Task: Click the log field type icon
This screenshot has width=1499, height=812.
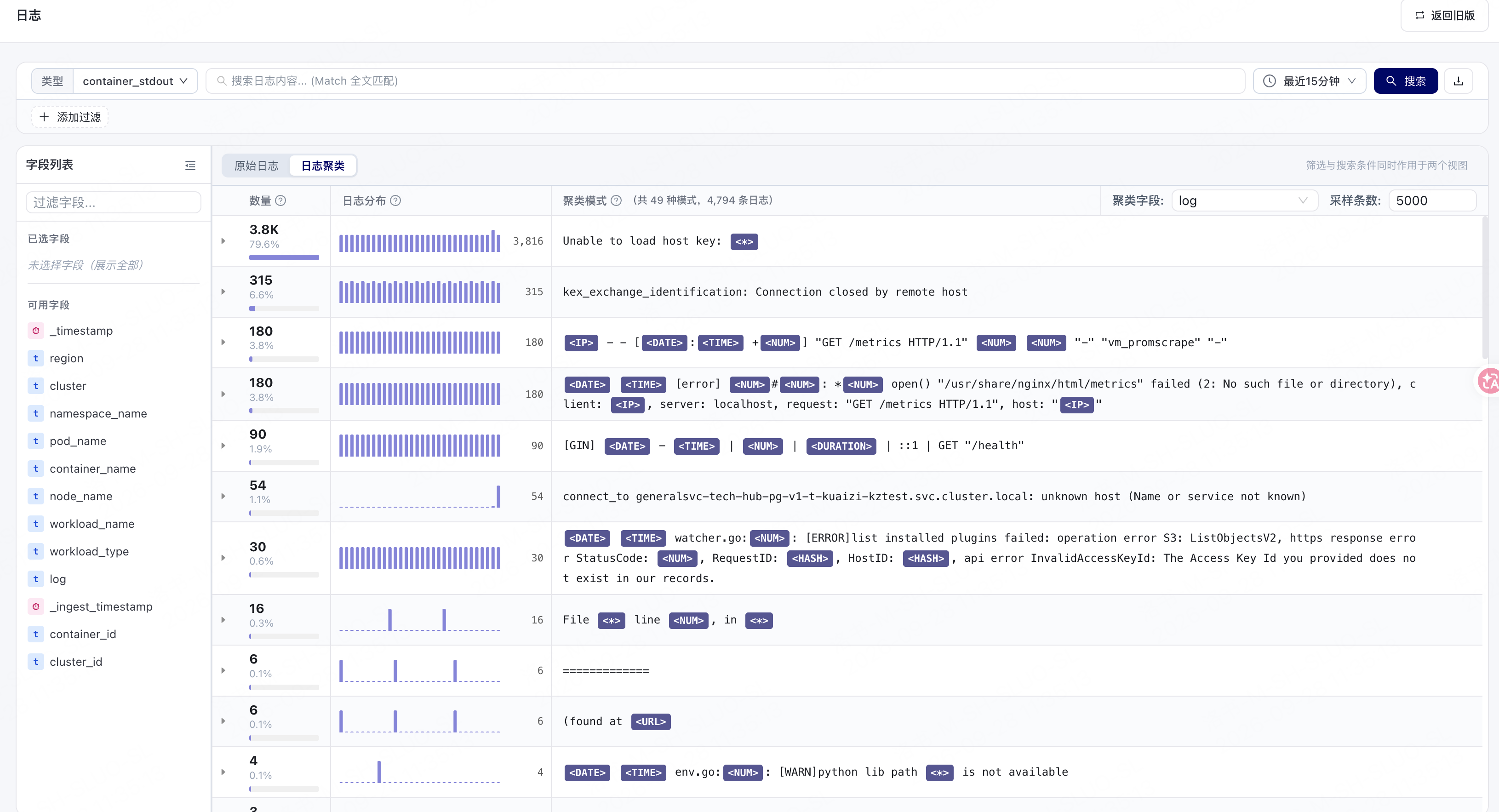Action: (35, 579)
